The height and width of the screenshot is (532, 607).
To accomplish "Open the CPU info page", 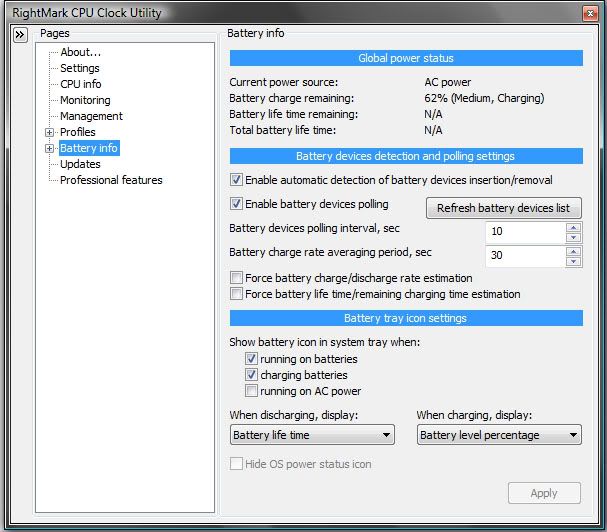I will coord(81,84).
